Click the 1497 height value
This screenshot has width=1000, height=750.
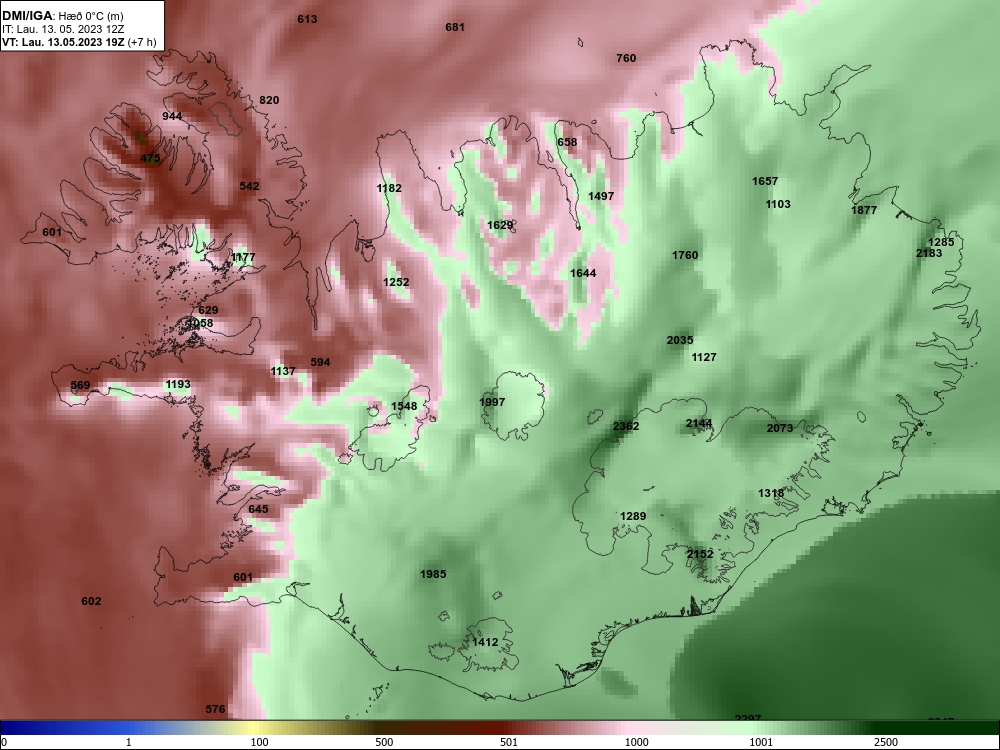coord(601,196)
